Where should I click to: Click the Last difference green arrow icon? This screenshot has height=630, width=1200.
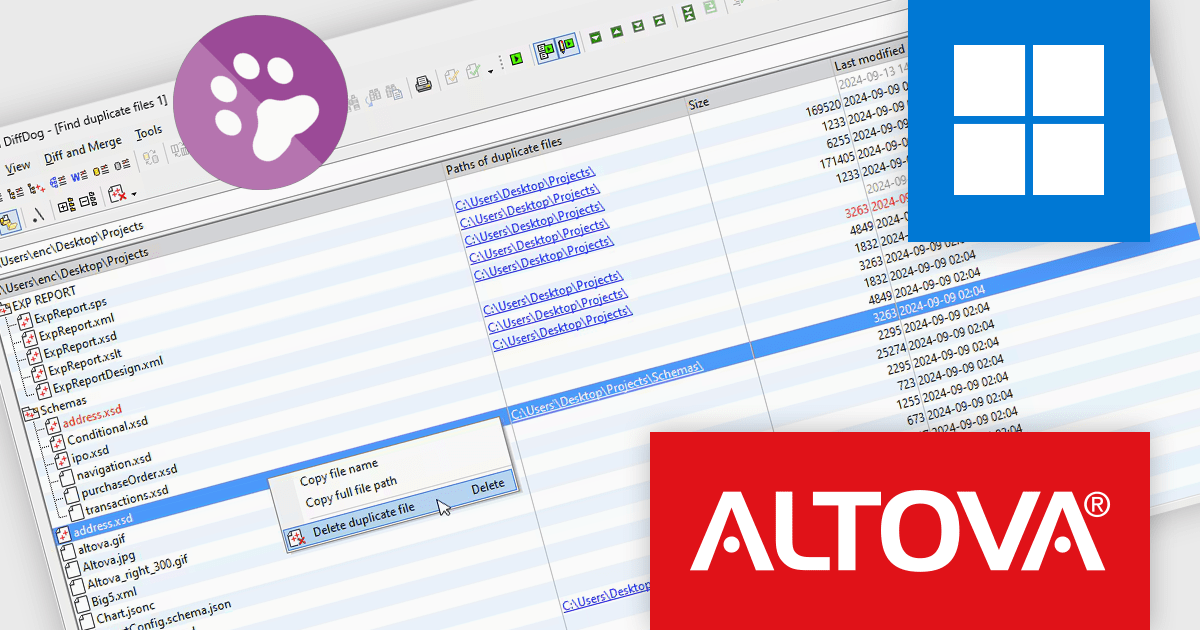[x=638, y=27]
